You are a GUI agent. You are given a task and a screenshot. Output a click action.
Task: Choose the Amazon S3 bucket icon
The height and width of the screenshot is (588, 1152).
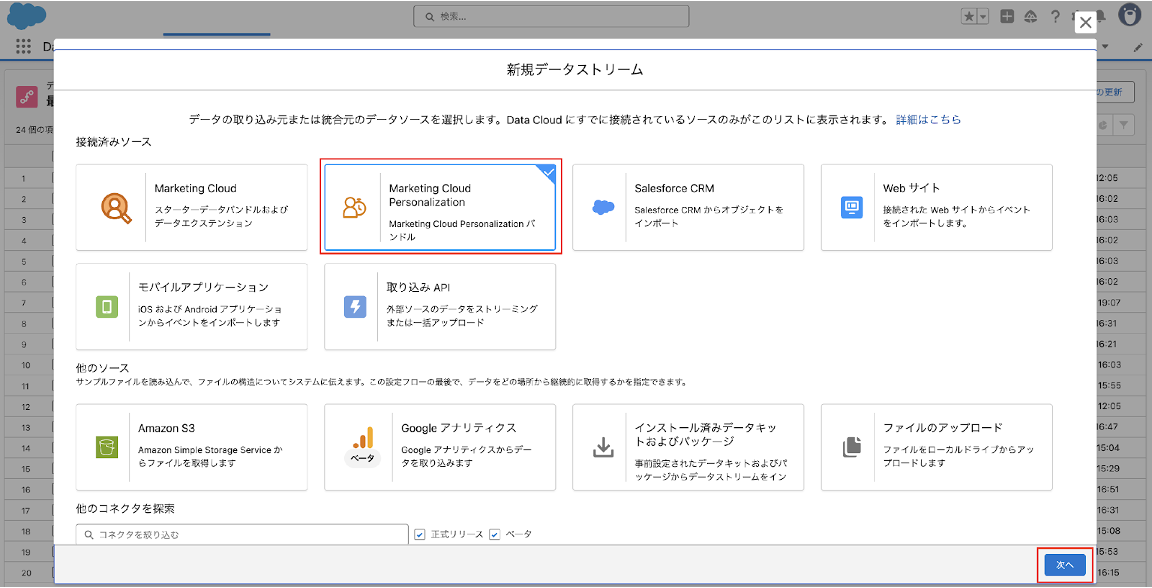tap(108, 447)
